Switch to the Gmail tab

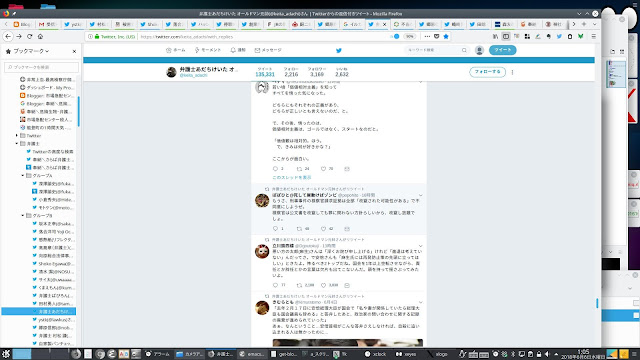(47, 24)
